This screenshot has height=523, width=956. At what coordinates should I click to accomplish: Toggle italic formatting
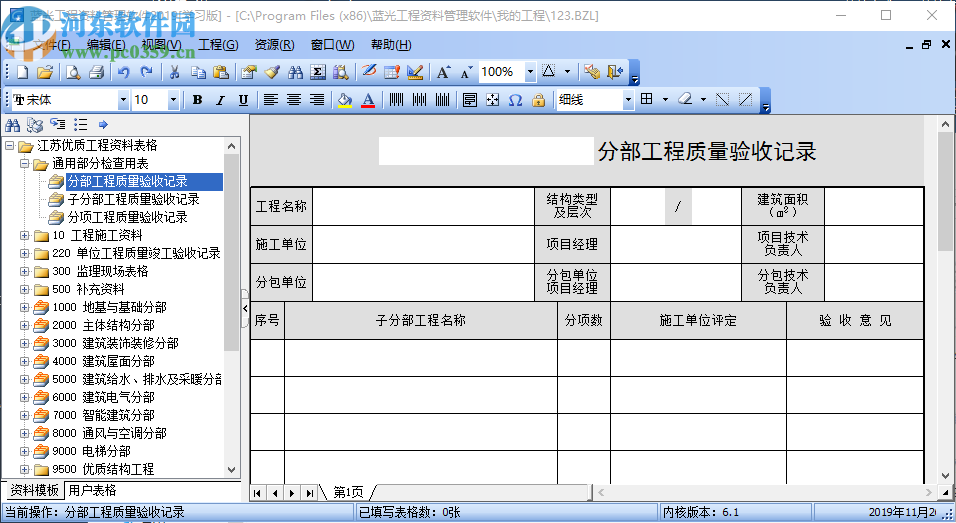220,100
